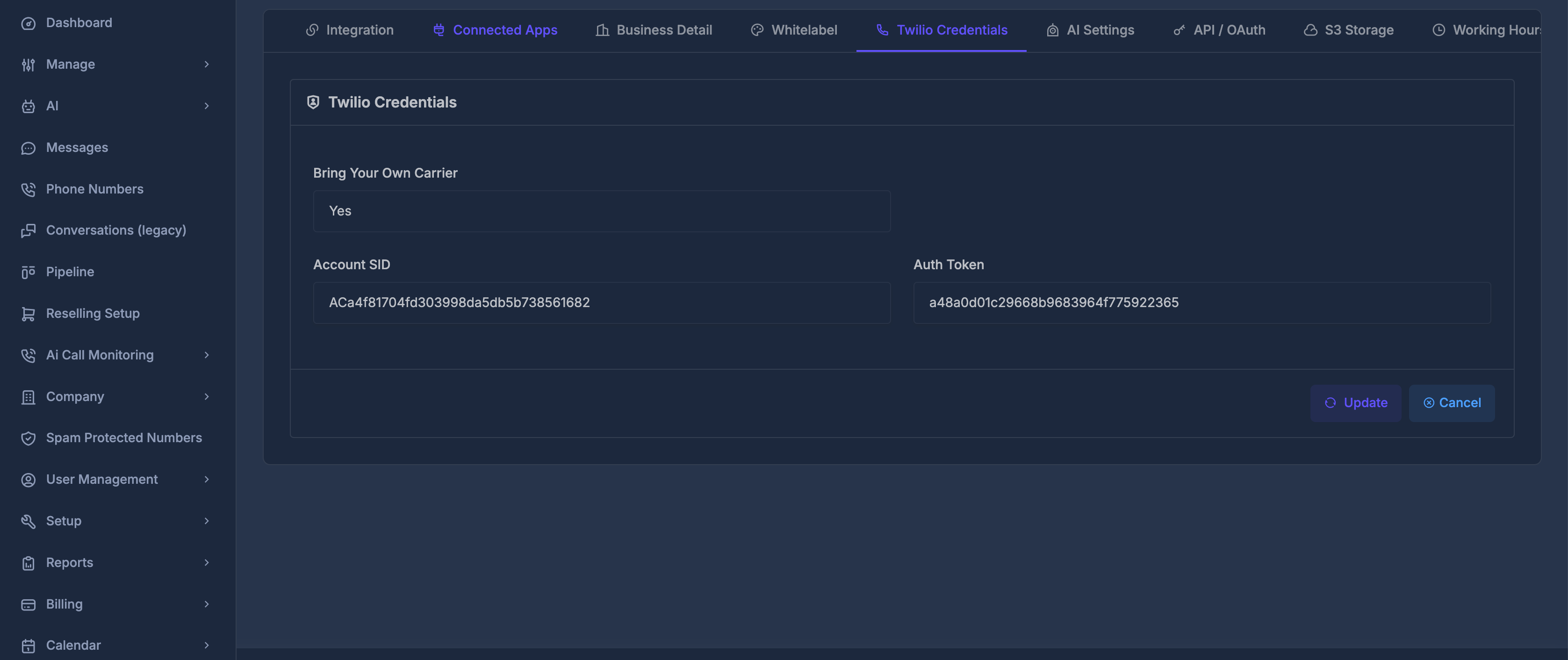Switch to the Connected Apps tab
Viewport: 1568px width, 660px height.
coord(495,30)
